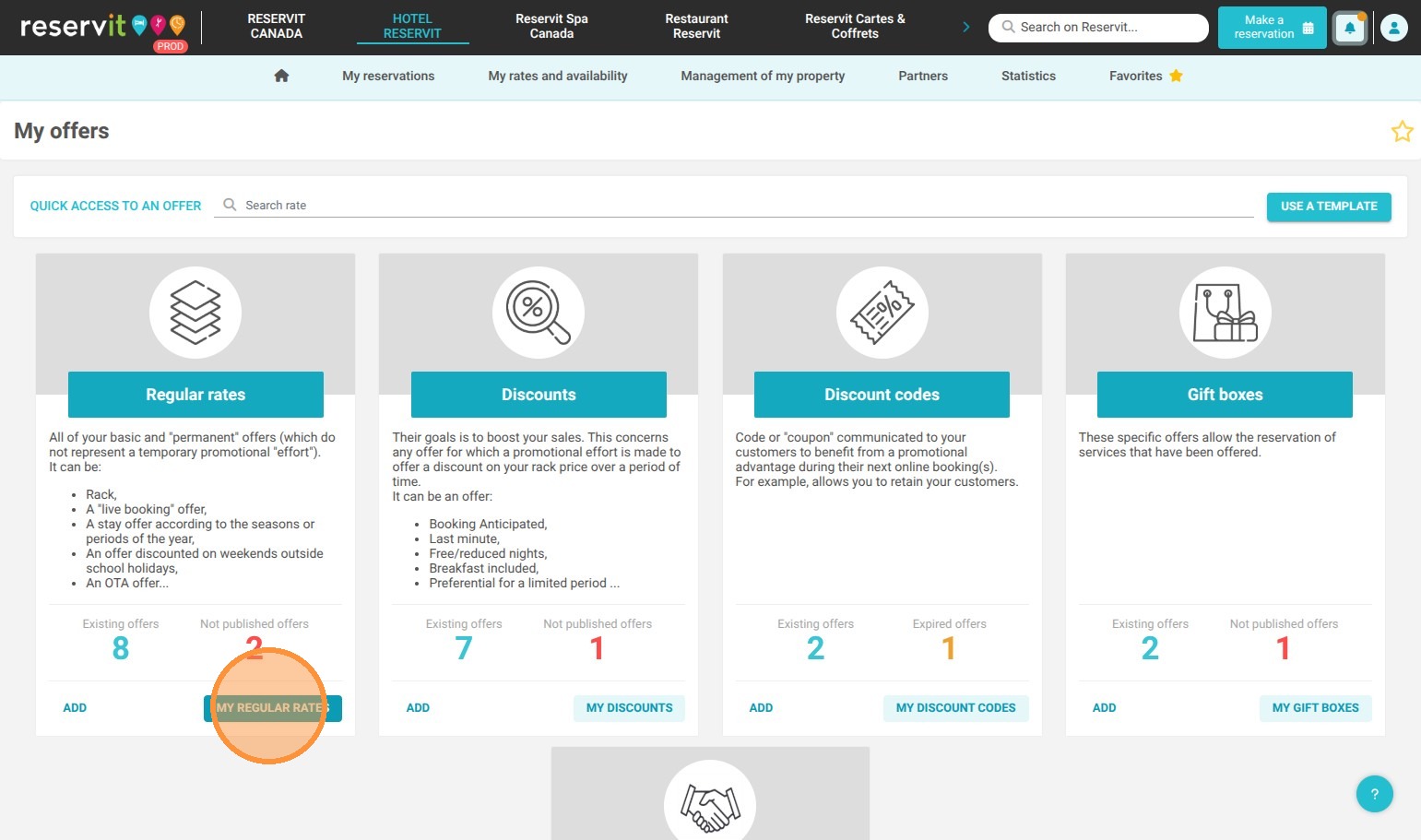Click the 7 existing discounts count
Image resolution: width=1421 pixels, height=840 pixels.
[464, 649]
